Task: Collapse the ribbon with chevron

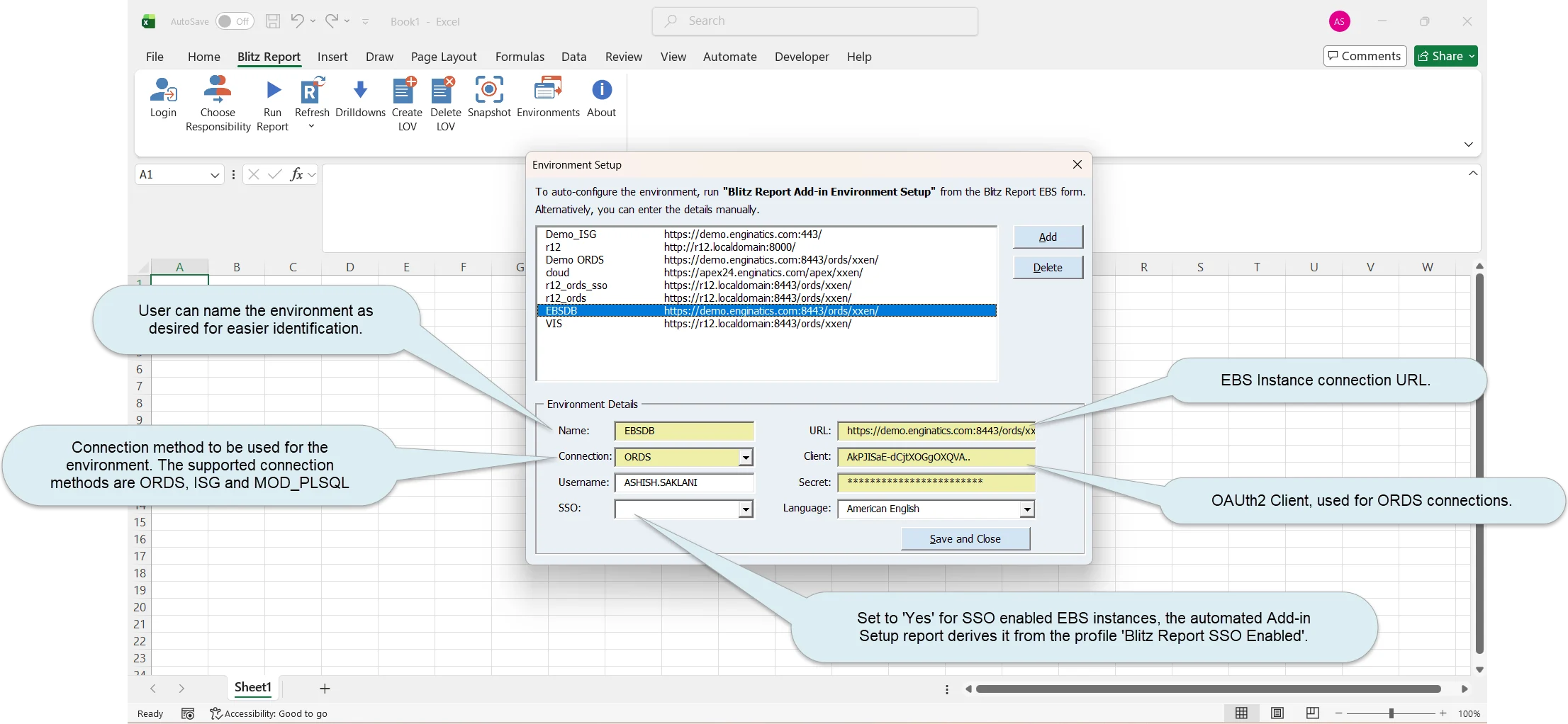Action: click(1469, 145)
